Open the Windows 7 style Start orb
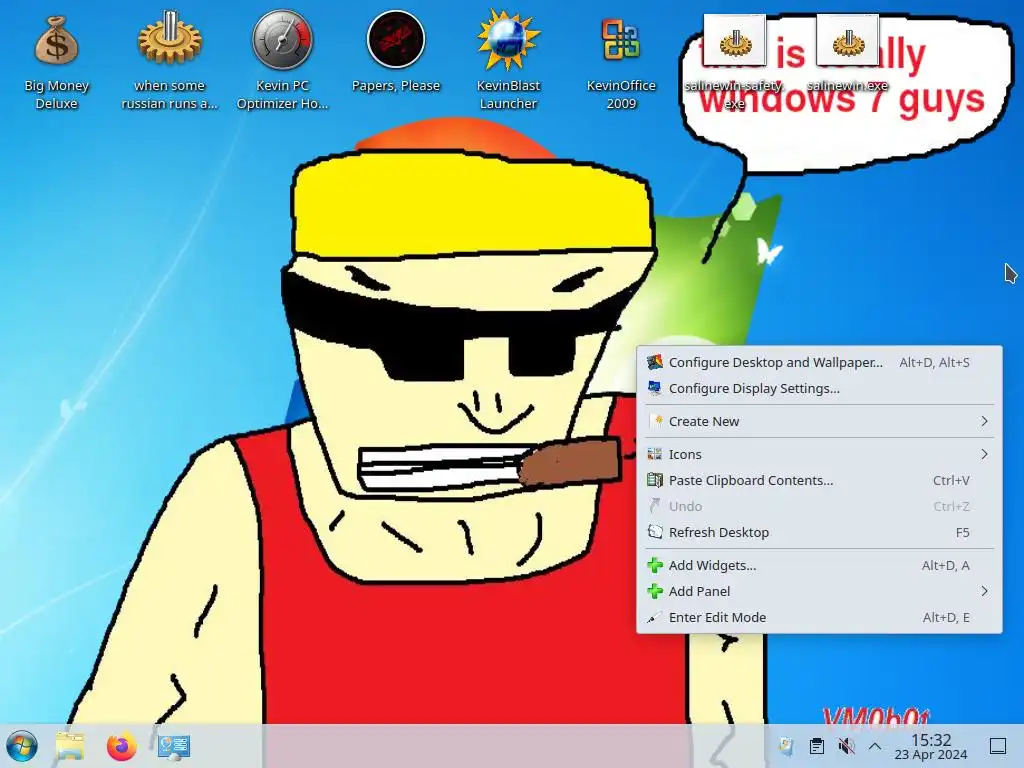The height and width of the screenshot is (768, 1024). [22, 746]
